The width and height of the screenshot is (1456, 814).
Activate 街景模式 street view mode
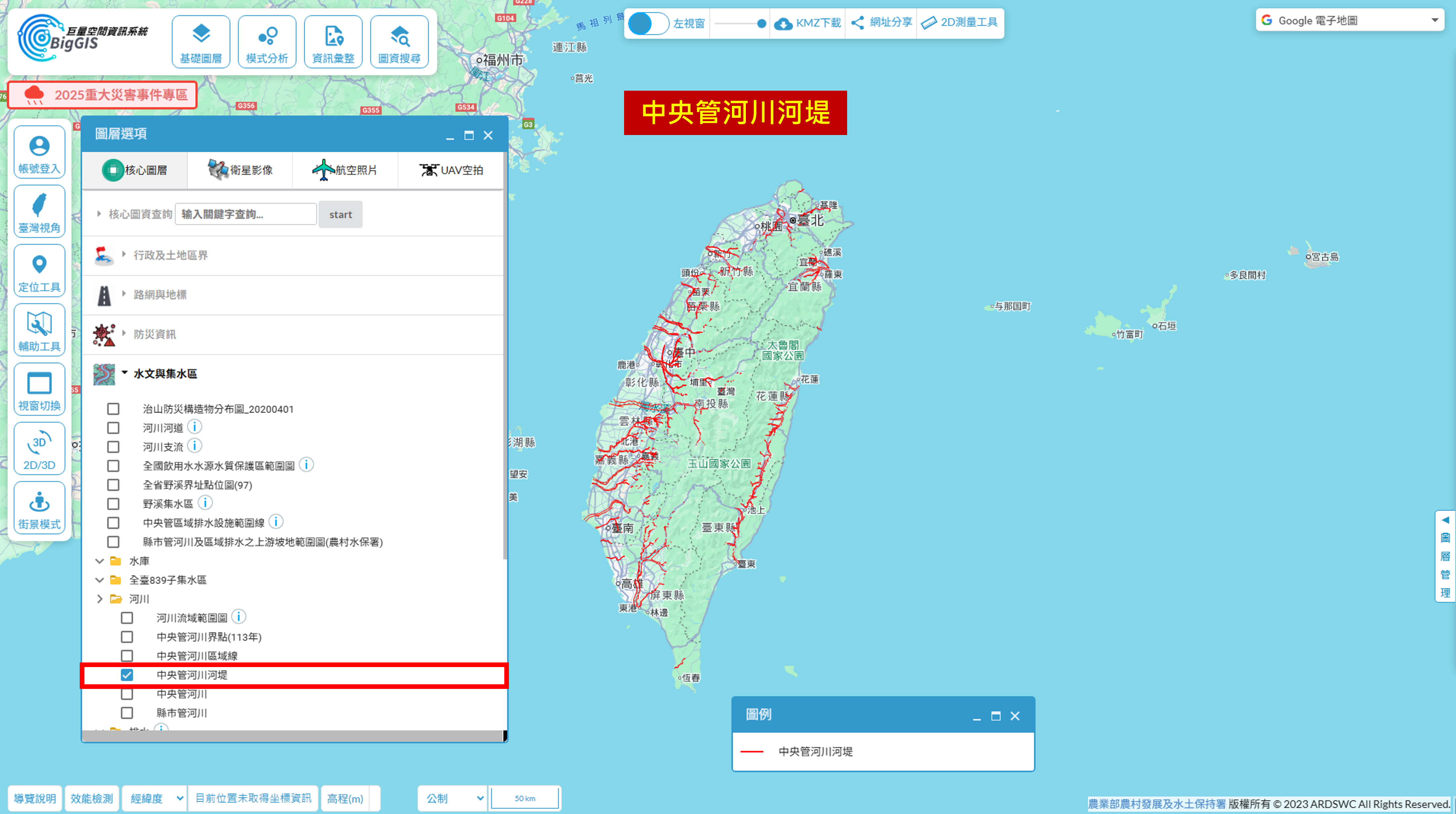pos(39,508)
